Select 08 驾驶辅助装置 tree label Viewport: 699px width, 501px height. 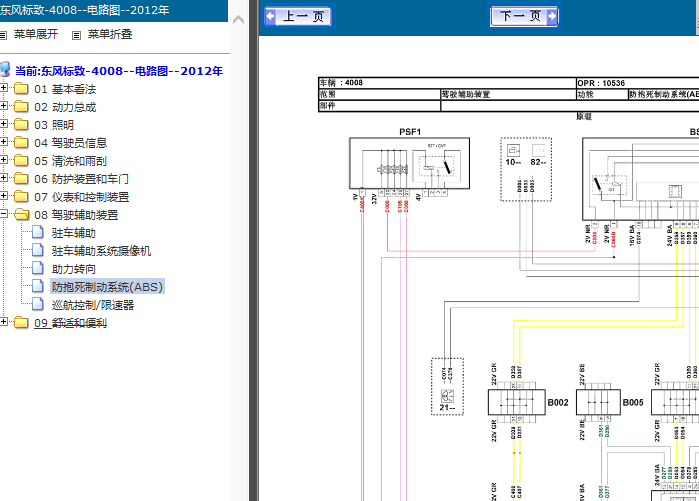click(76, 215)
